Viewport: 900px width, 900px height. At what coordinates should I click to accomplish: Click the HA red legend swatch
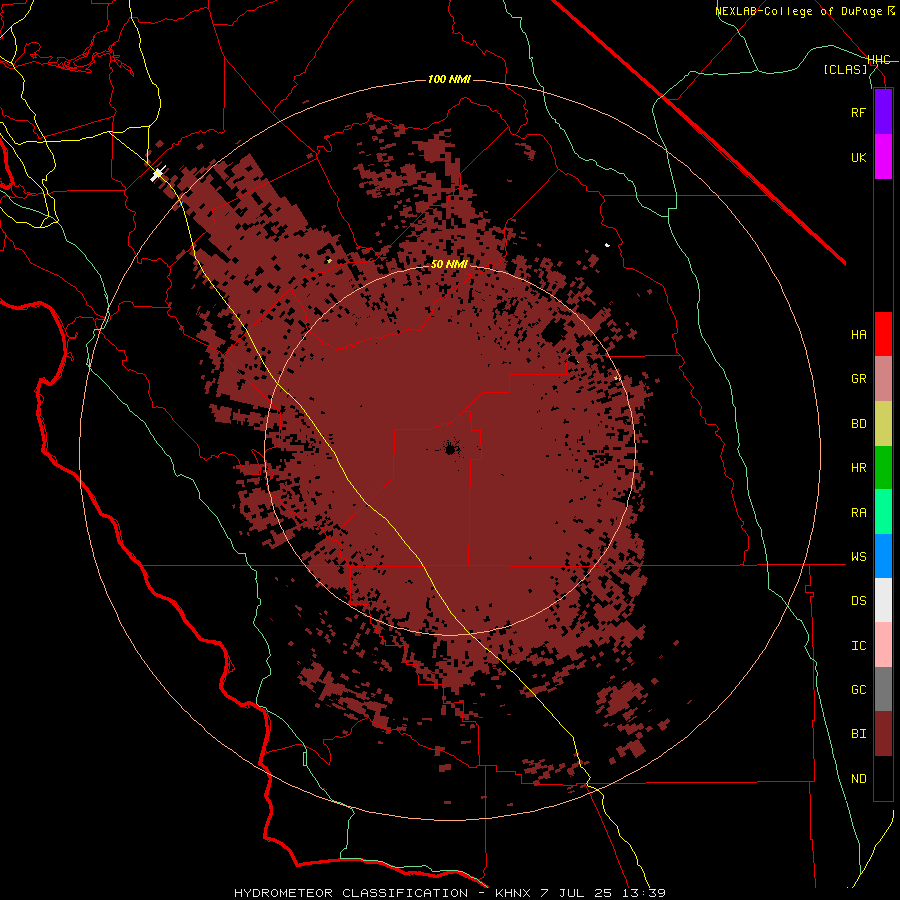coord(883,334)
